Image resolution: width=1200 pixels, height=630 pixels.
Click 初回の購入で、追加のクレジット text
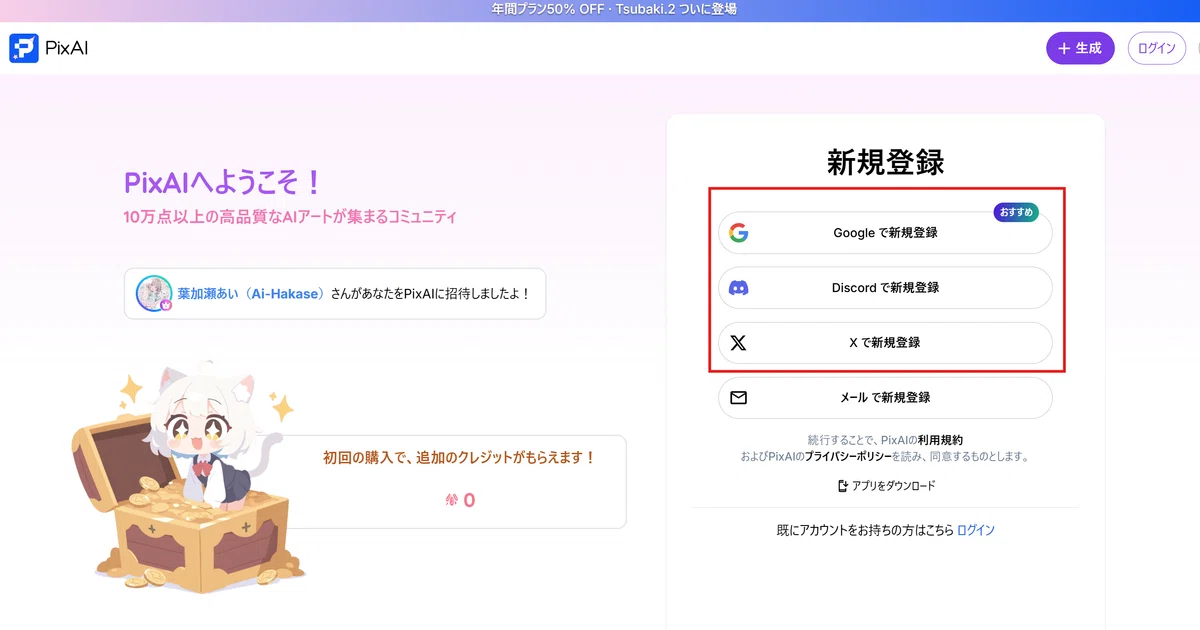[x=459, y=458]
